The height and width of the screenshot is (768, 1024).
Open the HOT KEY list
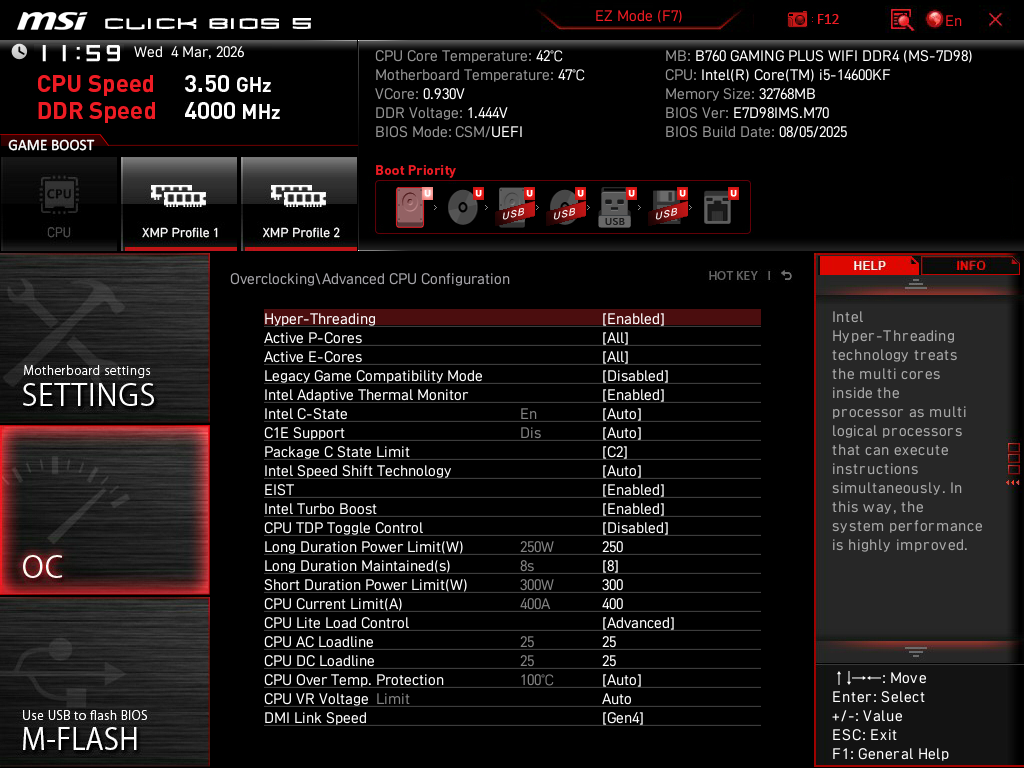[733, 276]
